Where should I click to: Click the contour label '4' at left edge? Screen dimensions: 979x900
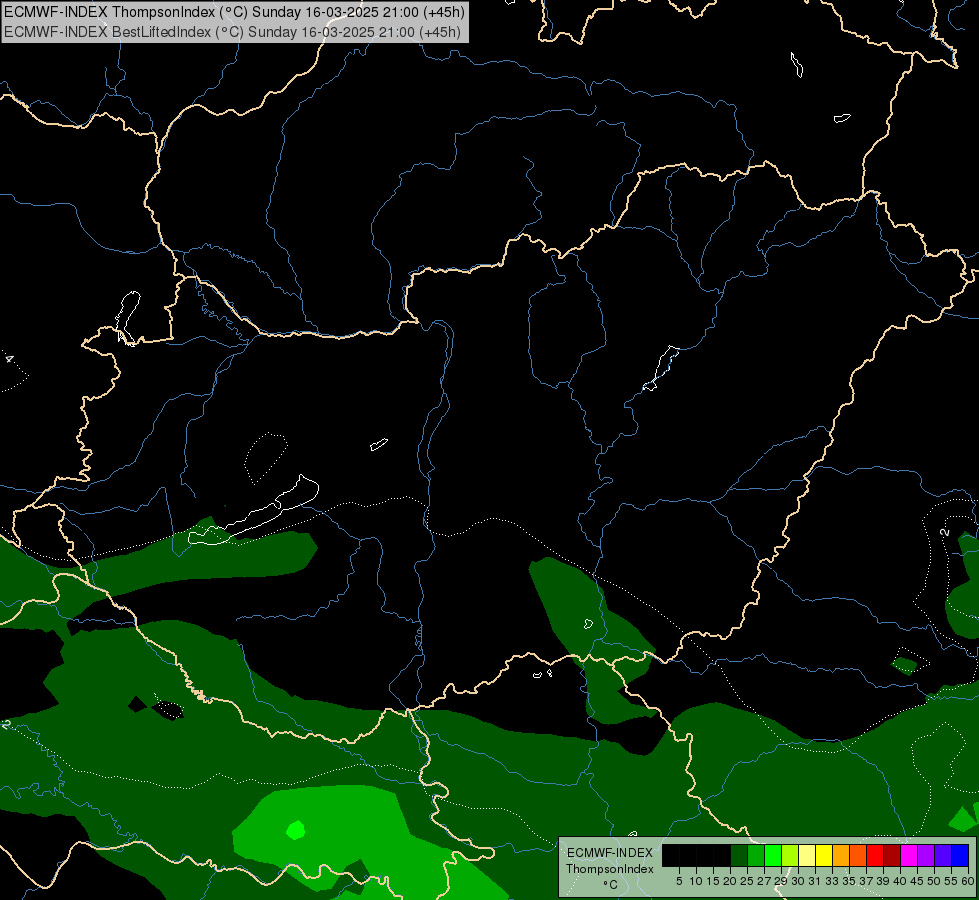click(9, 359)
